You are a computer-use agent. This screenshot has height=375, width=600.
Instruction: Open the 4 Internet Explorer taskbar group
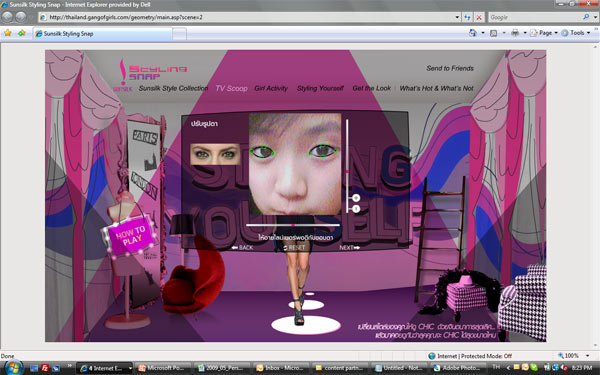coord(104,368)
